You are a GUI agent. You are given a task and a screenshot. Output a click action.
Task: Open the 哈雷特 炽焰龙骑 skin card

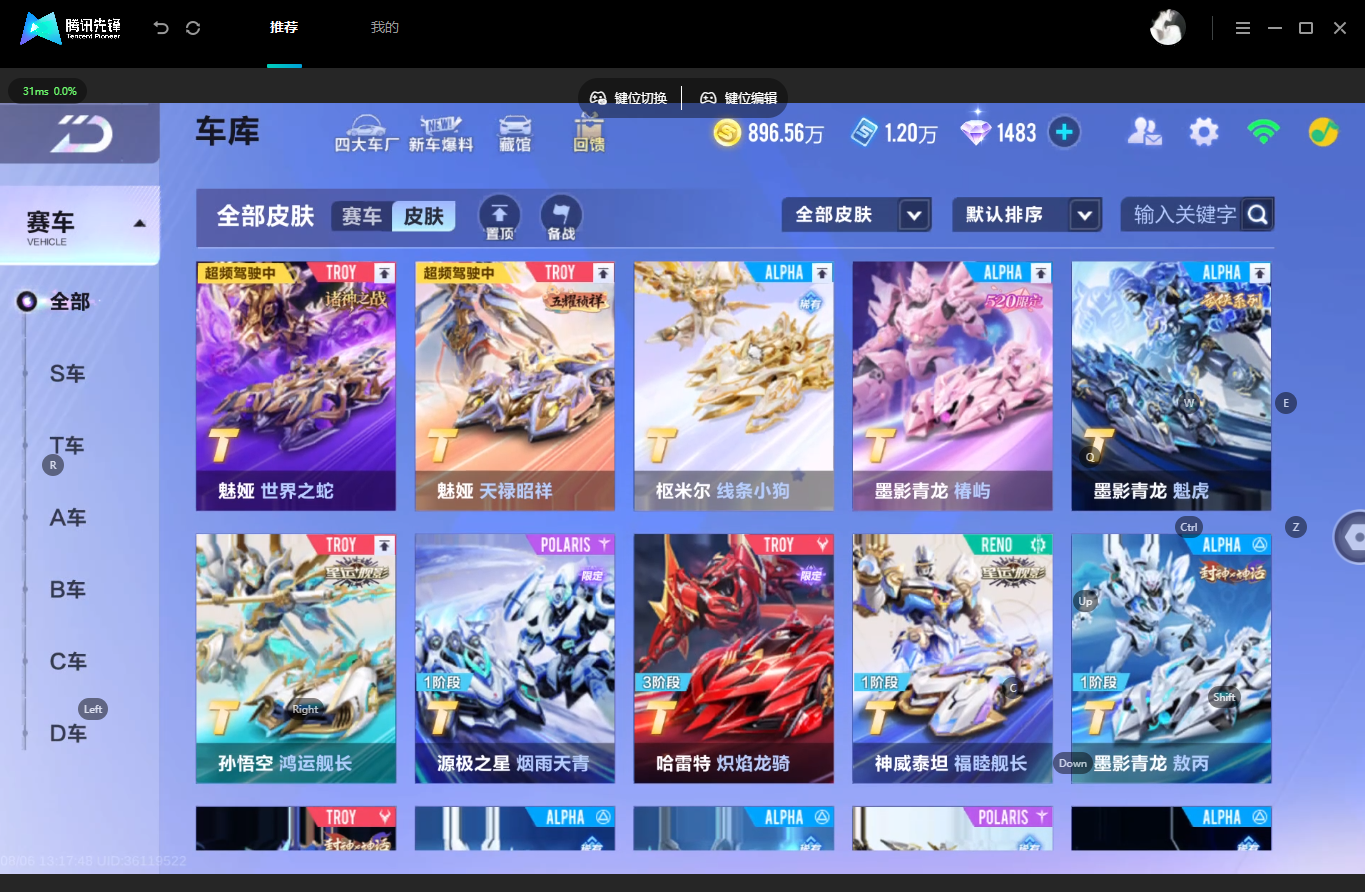click(x=734, y=658)
